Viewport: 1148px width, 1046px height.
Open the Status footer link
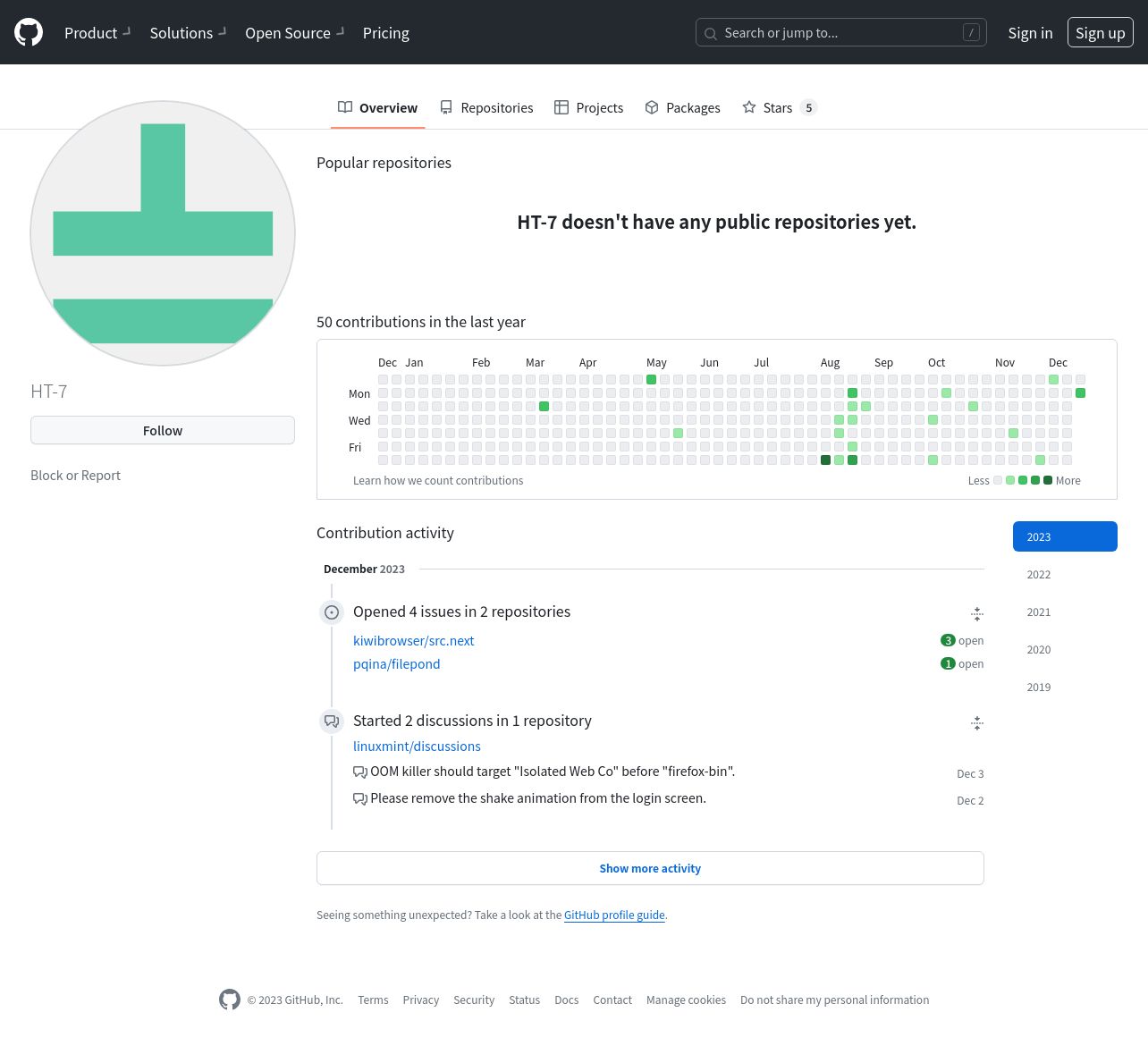[524, 1000]
